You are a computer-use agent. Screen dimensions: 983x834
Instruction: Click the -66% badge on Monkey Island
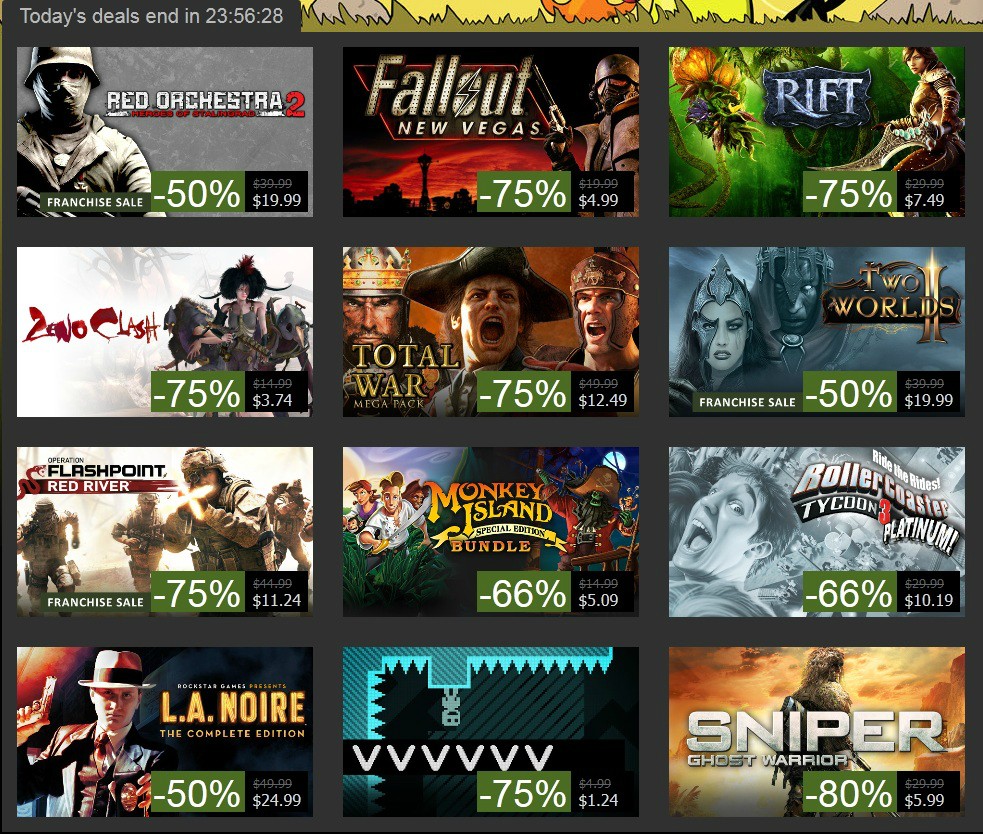click(x=523, y=592)
